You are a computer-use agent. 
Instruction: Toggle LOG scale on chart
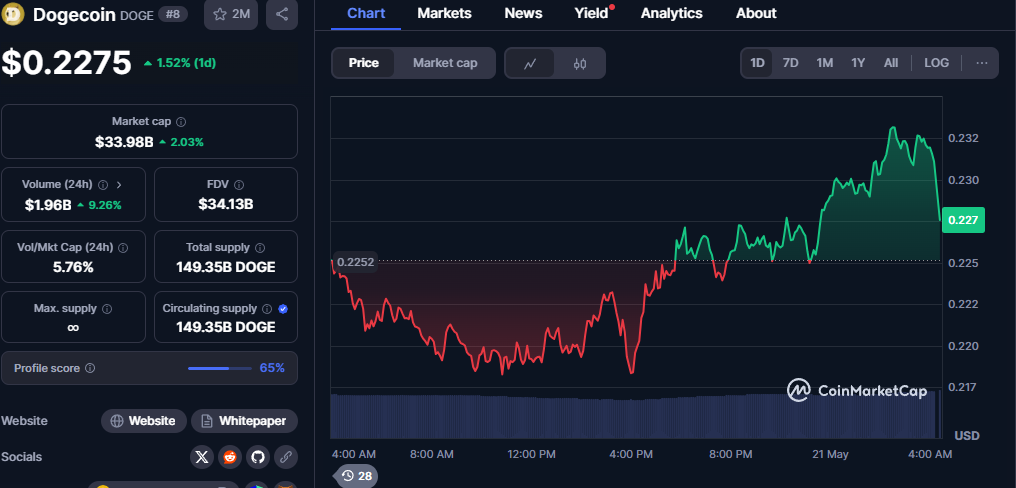[936, 63]
